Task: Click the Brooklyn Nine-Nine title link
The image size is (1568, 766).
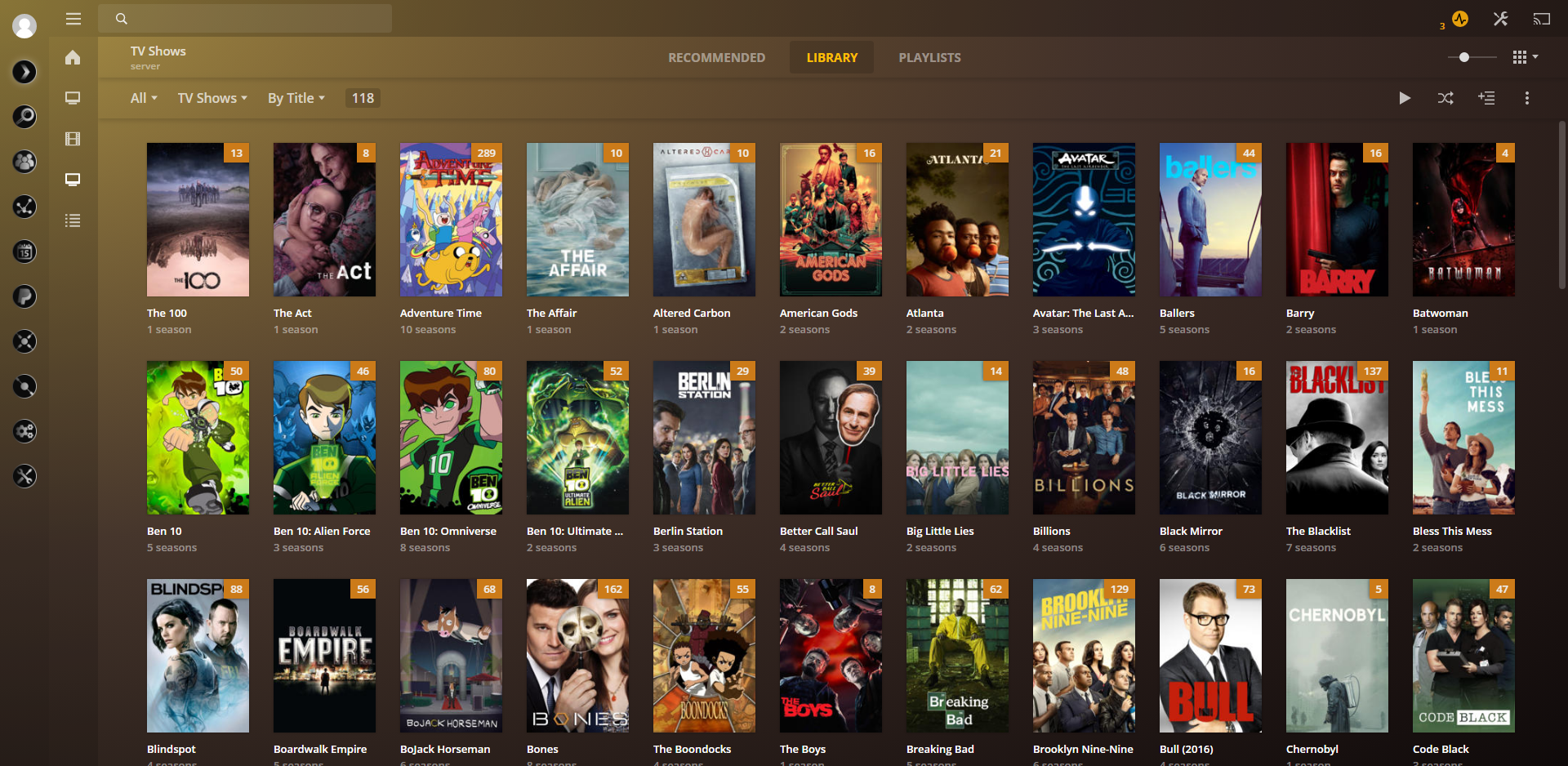Action: tap(1083, 749)
